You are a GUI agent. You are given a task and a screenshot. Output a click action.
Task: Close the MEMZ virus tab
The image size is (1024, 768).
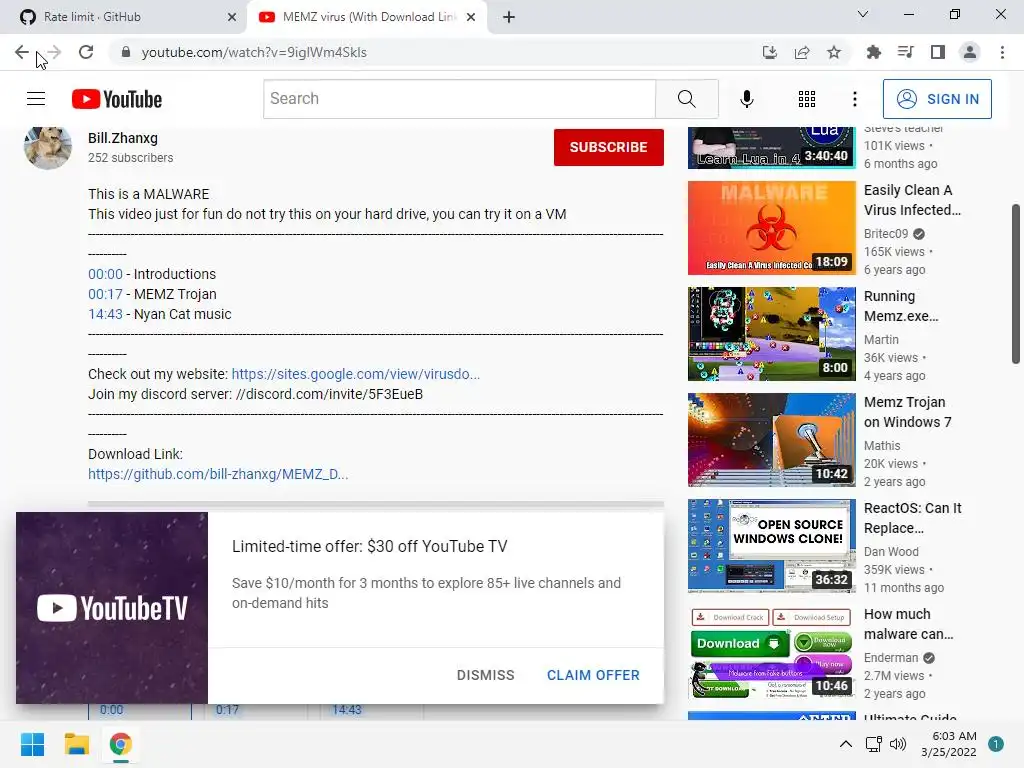pos(471,17)
